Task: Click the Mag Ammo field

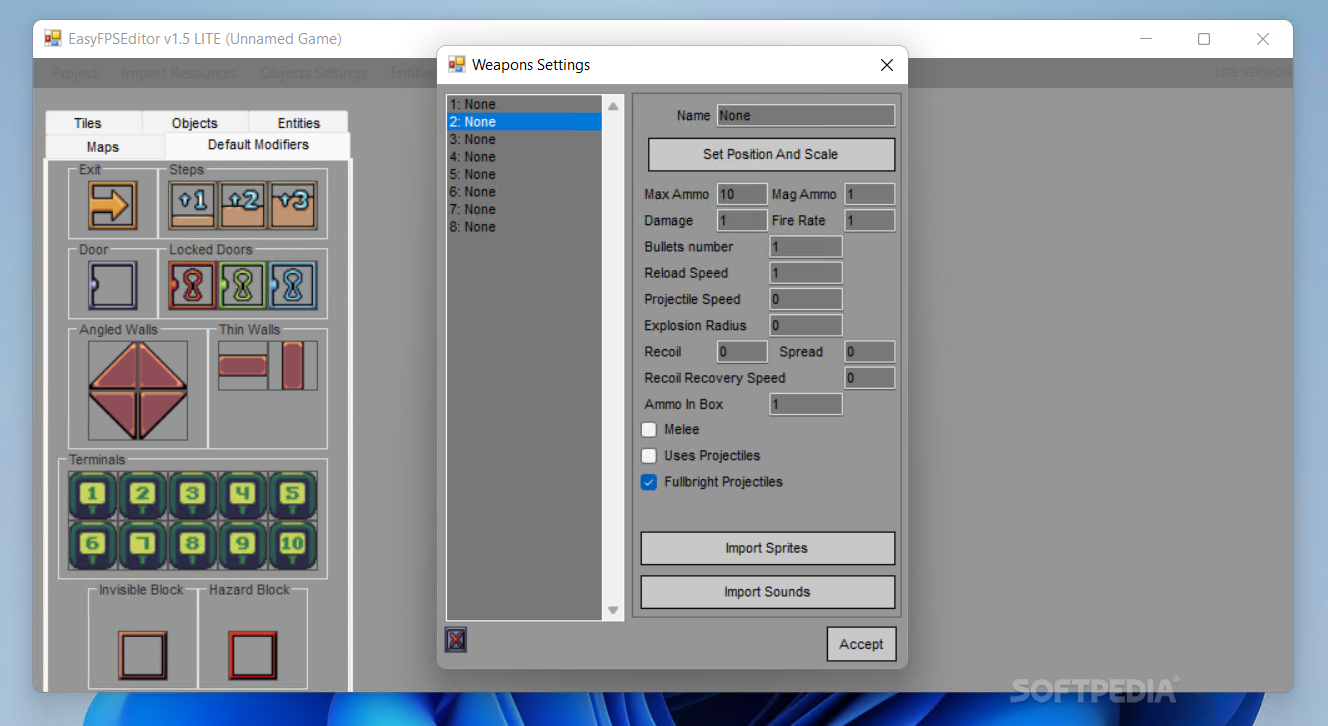Action: (870, 194)
